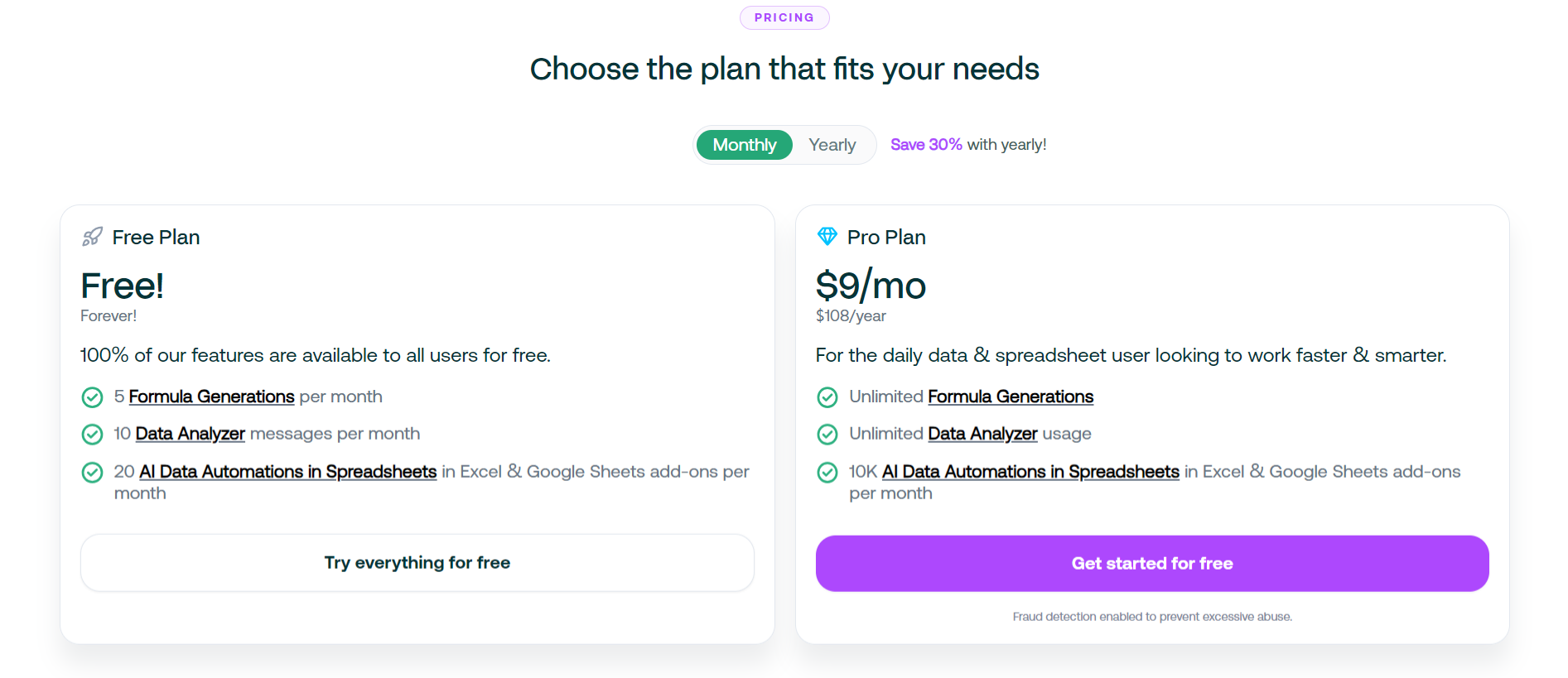Screen dimensions: 1568x678
Task: Follow the Pro Plan AI Data Automations link
Action: click(x=1030, y=472)
